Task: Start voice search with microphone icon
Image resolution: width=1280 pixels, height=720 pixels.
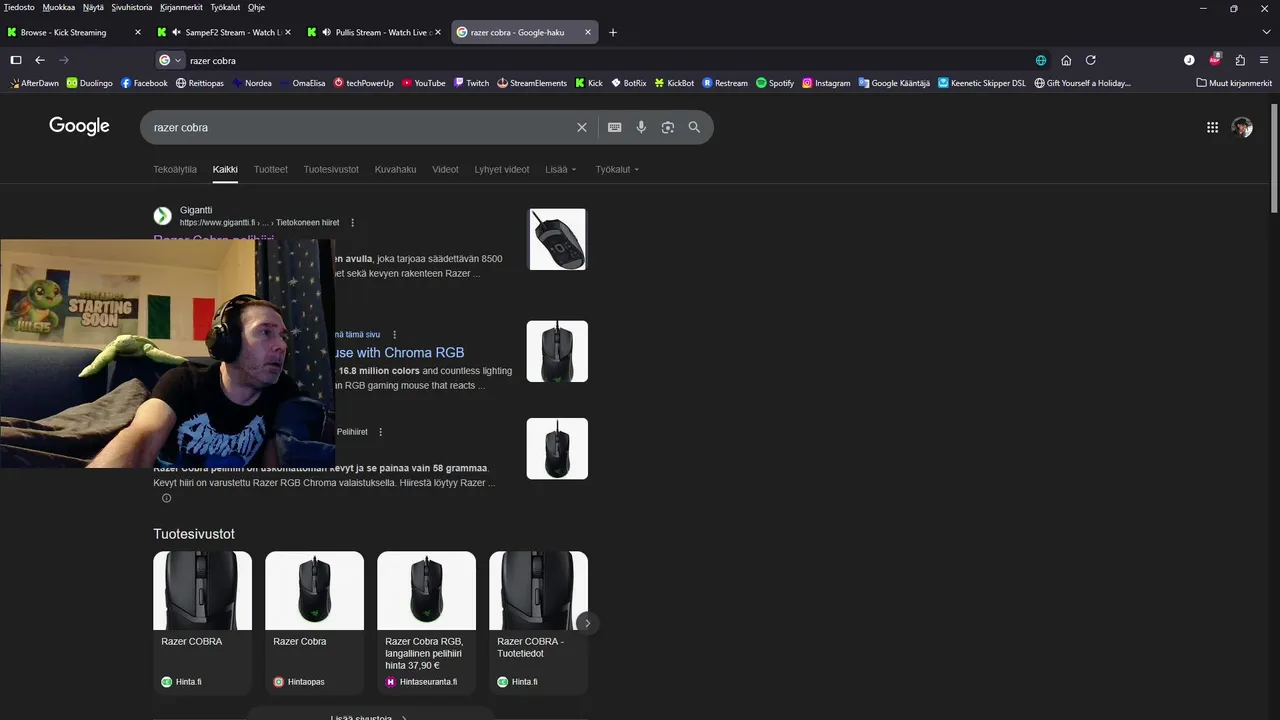Action: tap(641, 127)
